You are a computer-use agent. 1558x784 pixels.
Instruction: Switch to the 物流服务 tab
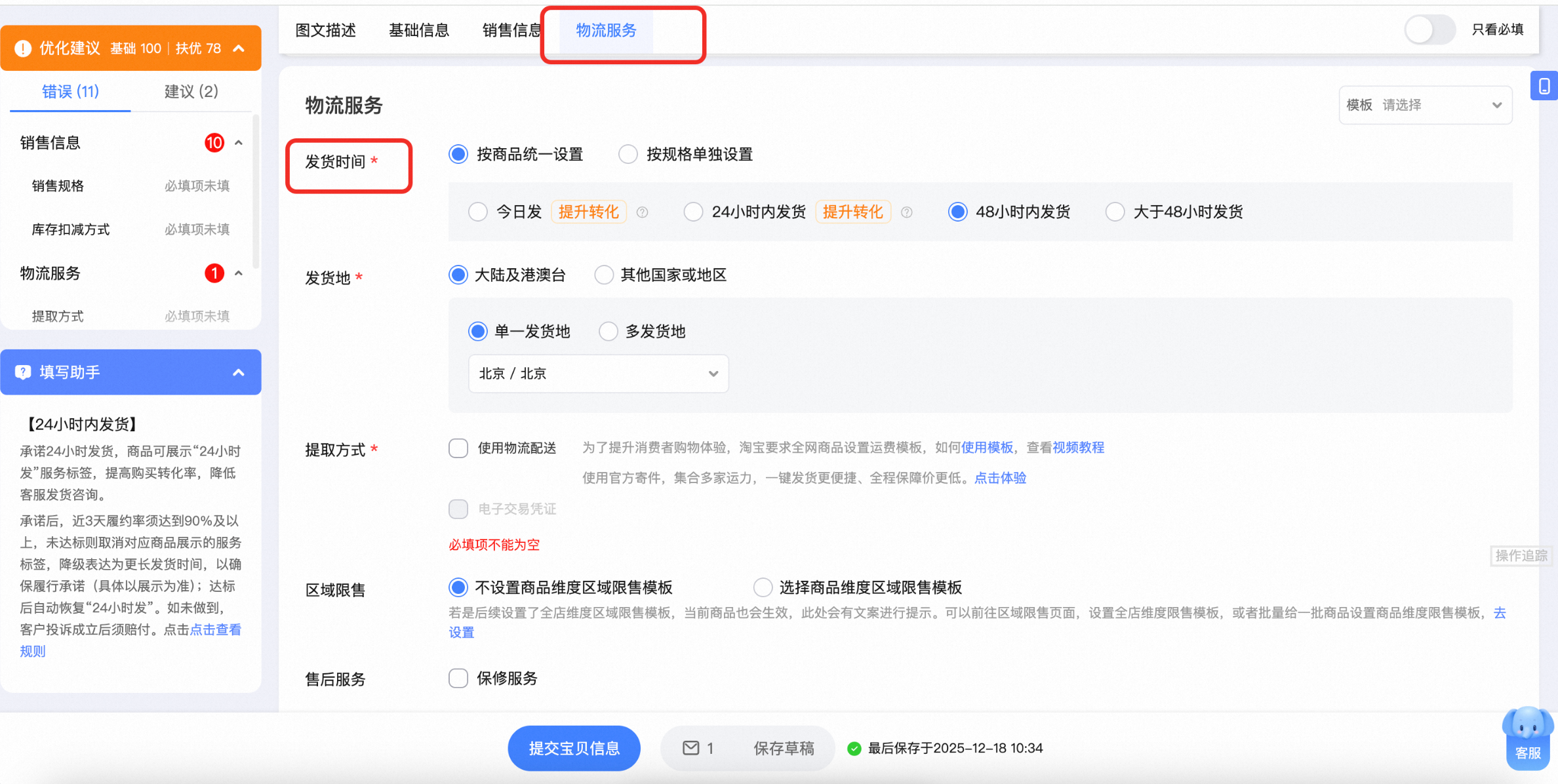(x=607, y=30)
